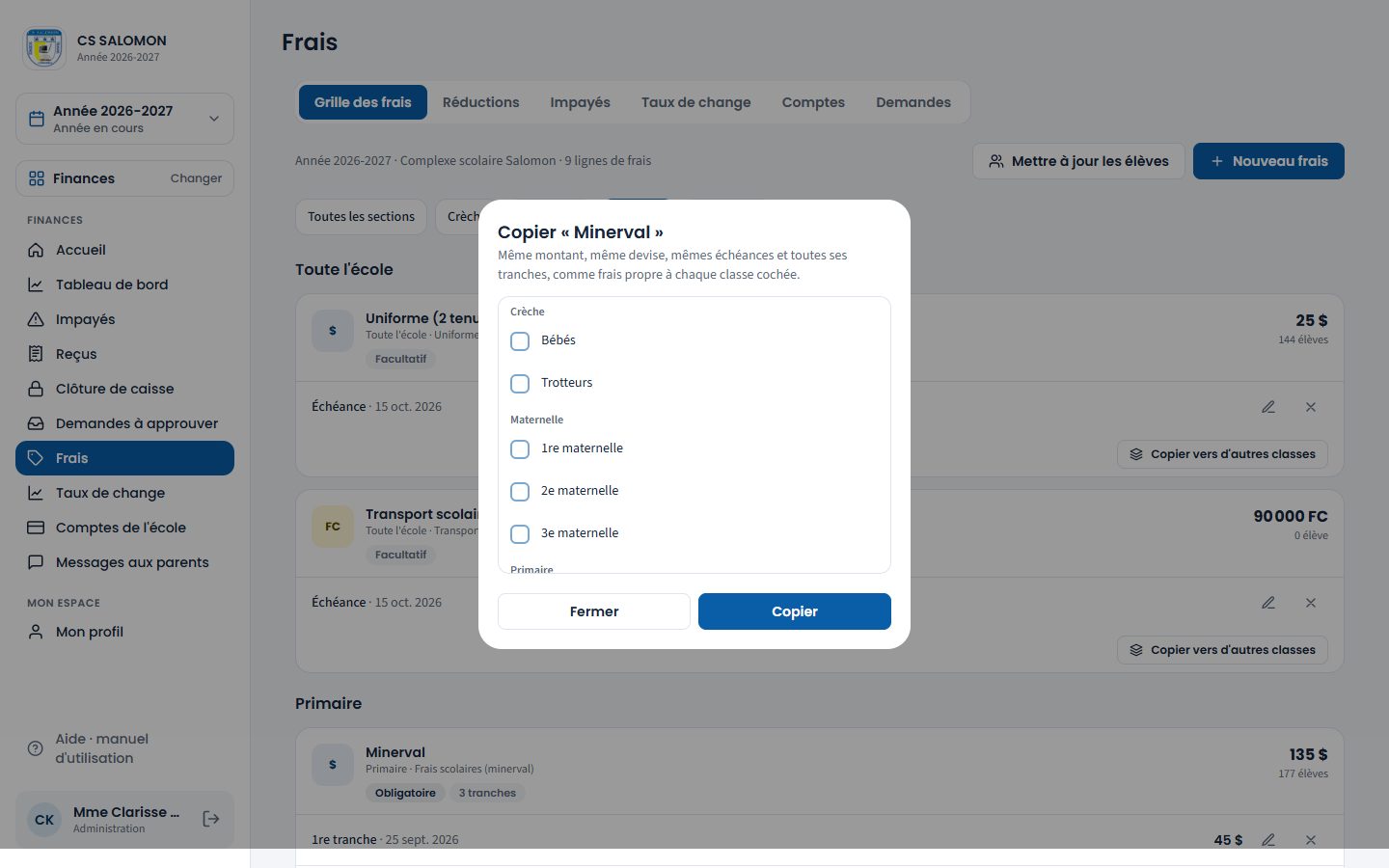Click Mettre à jour les élèves
This screenshot has width=1389, height=868.
click(1077, 161)
